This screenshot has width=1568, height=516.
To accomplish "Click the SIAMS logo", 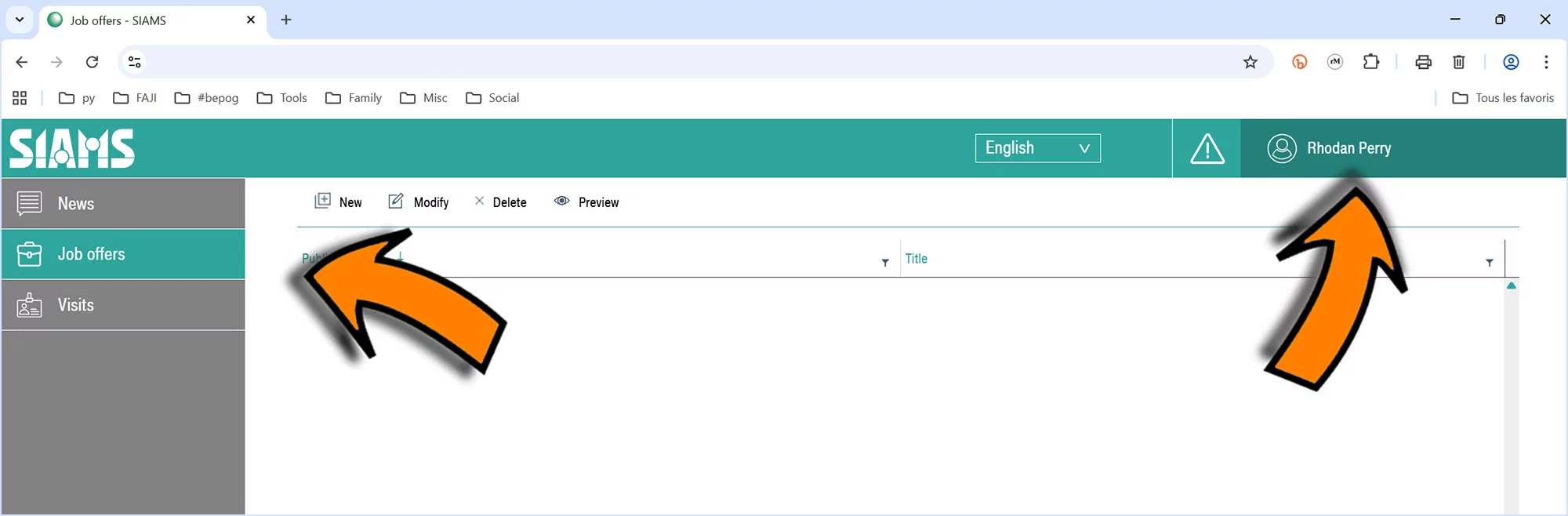I will (72, 149).
